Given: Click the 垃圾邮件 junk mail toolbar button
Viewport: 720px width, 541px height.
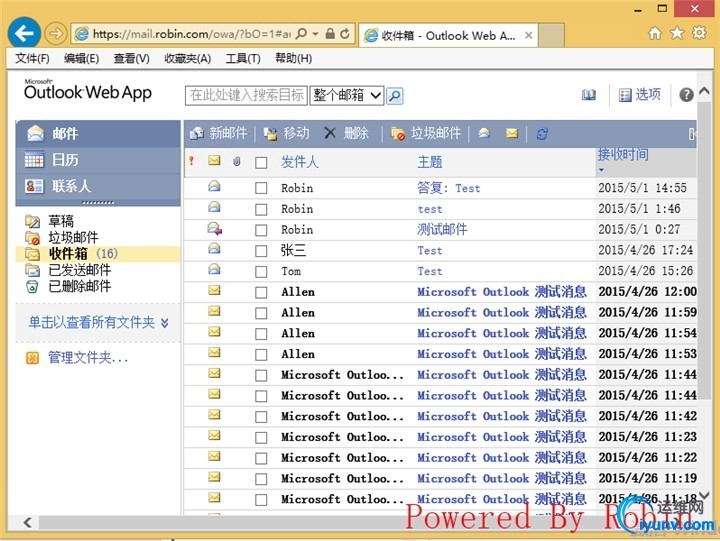Looking at the screenshot, I should (426, 133).
